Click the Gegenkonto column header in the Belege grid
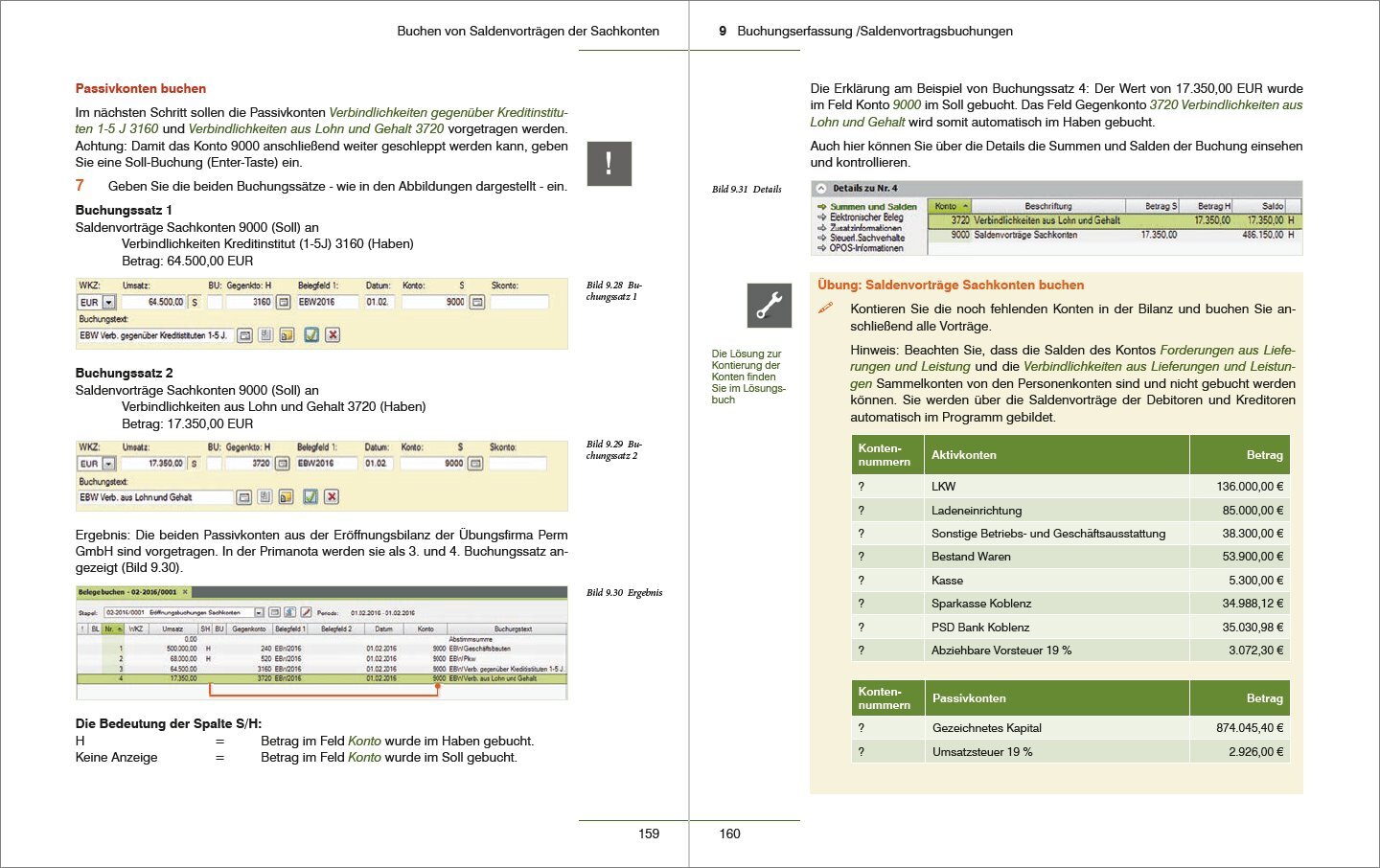Screen dimensions: 1380x868 point(249,629)
